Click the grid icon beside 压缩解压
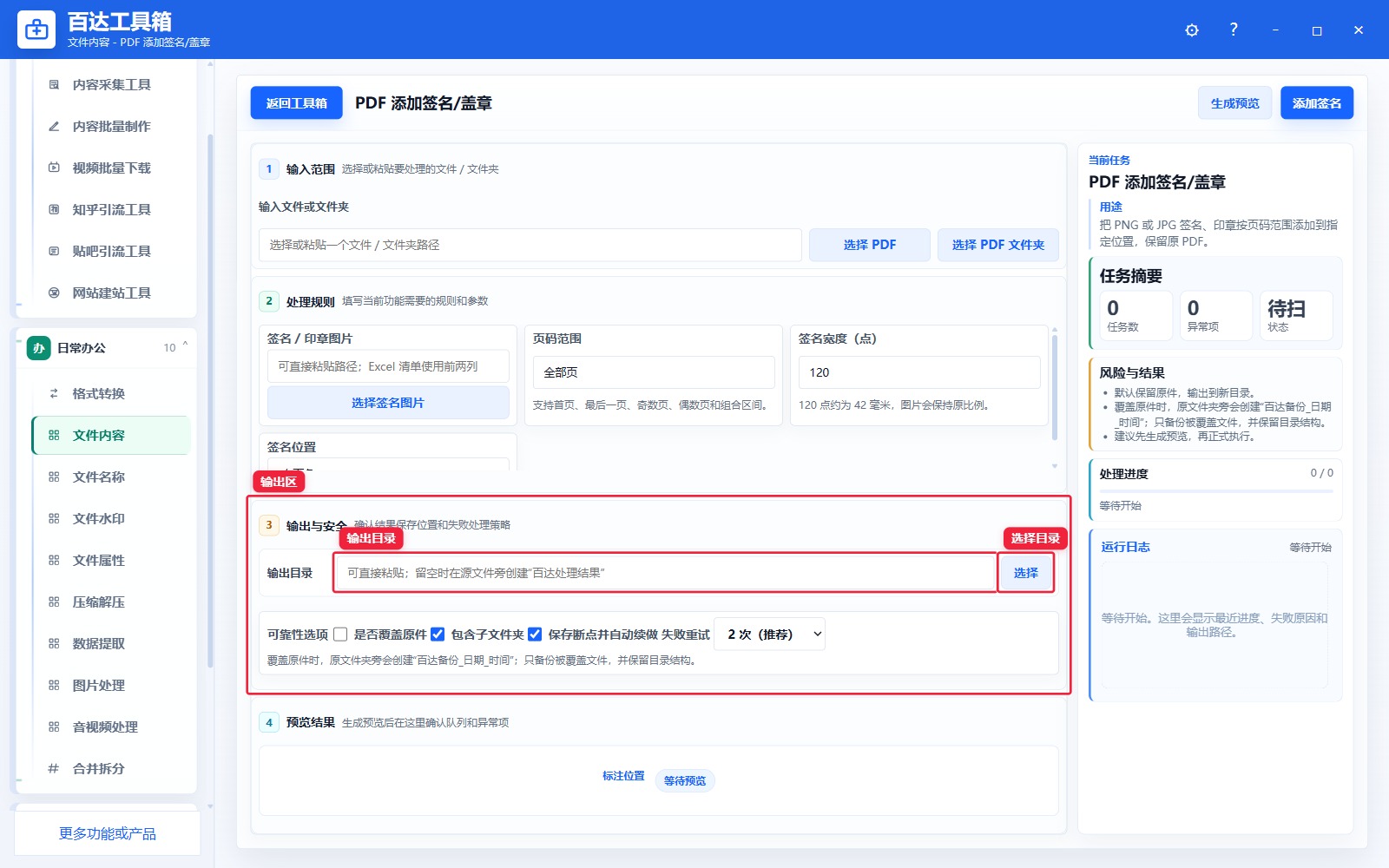The width and height of the screenshot is (1389, 868). [54, 602]
